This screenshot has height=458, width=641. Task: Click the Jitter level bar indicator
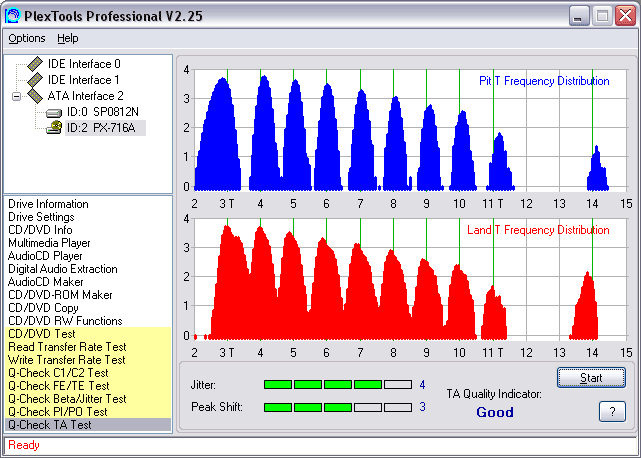point(338,384)
